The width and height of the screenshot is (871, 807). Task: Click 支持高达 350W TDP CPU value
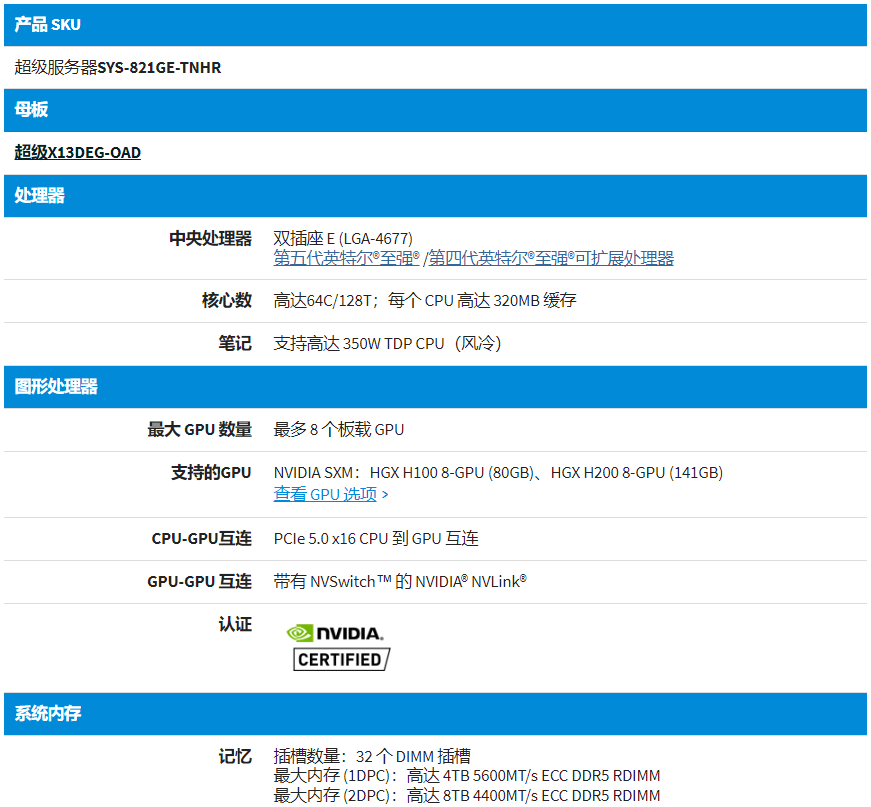tap(387, 343)
